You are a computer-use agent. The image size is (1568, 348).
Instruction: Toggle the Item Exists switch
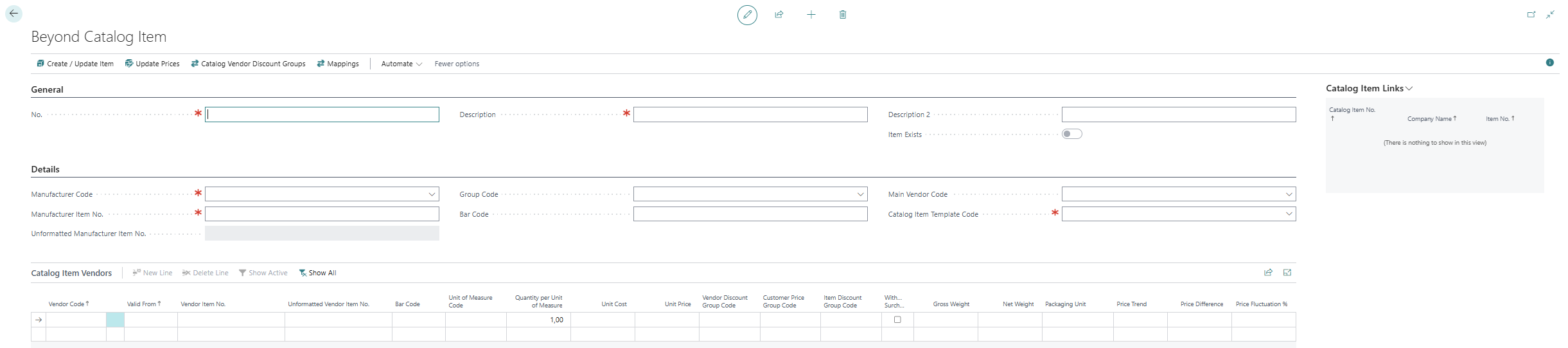point(1071,134)
